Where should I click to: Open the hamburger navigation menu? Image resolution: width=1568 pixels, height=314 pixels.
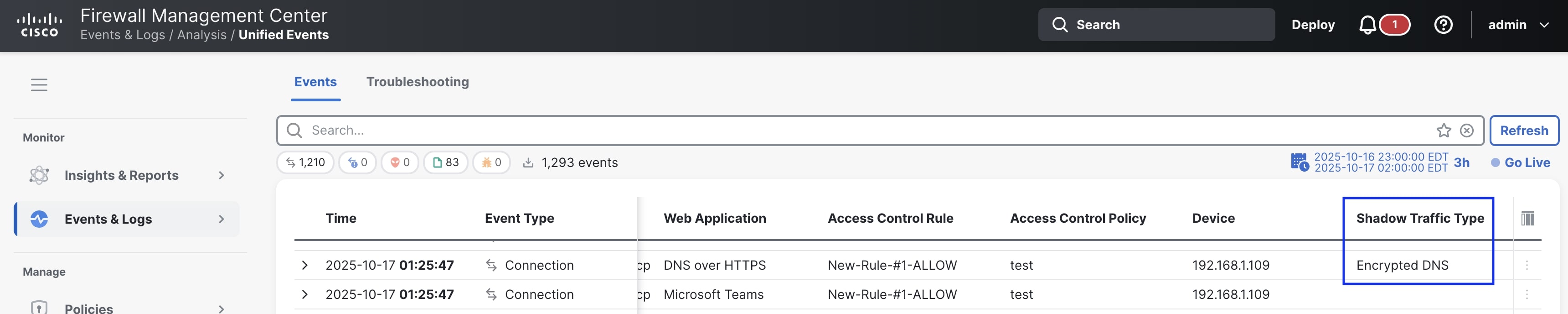39,85
